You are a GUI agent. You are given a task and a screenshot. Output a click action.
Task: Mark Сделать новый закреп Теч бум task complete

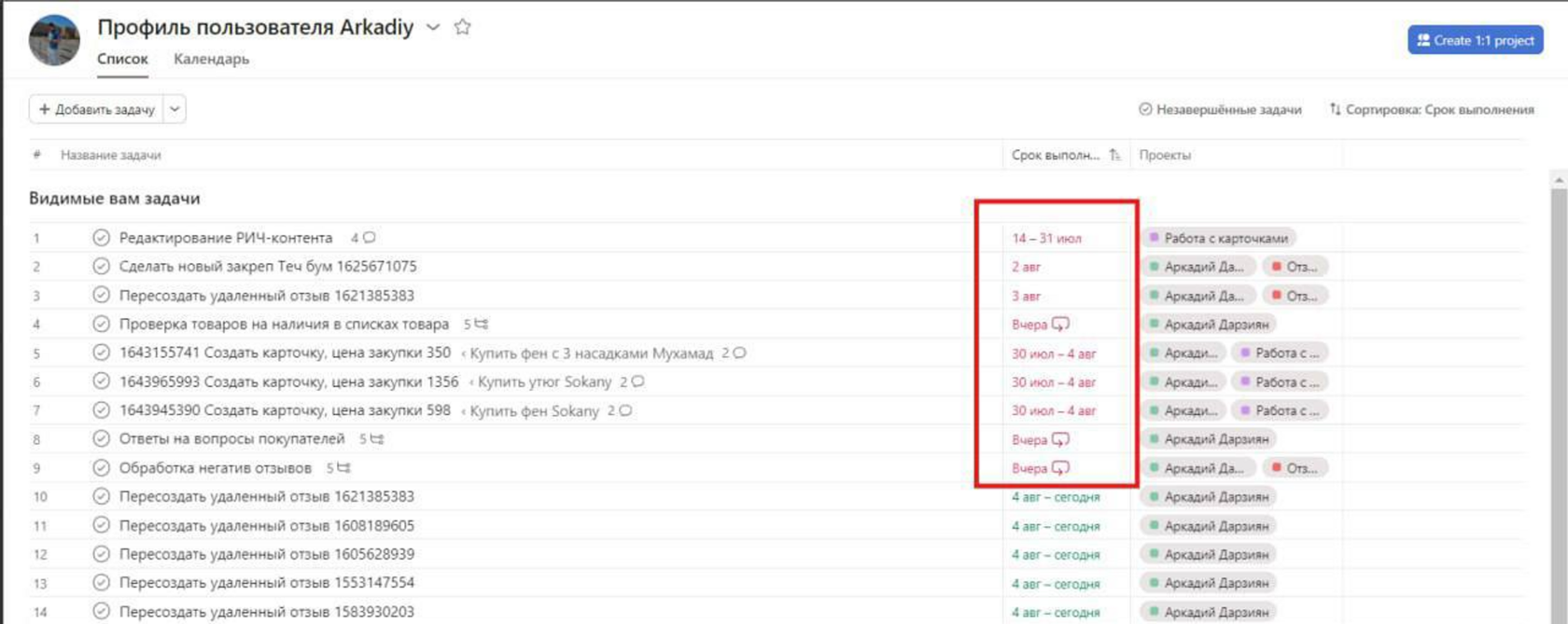click(x=101, y=267)
